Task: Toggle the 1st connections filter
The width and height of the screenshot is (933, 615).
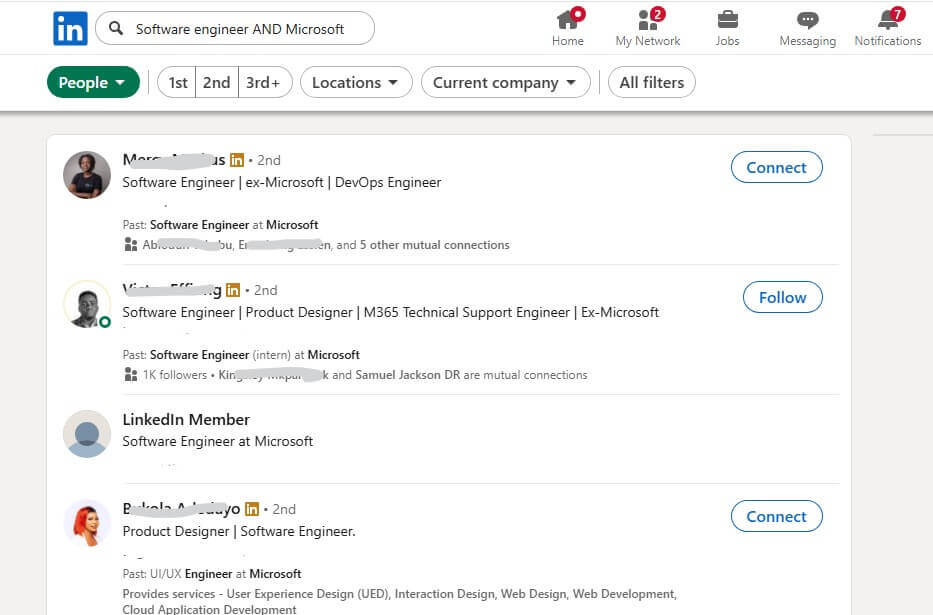Action: click(x=177, y=82)
